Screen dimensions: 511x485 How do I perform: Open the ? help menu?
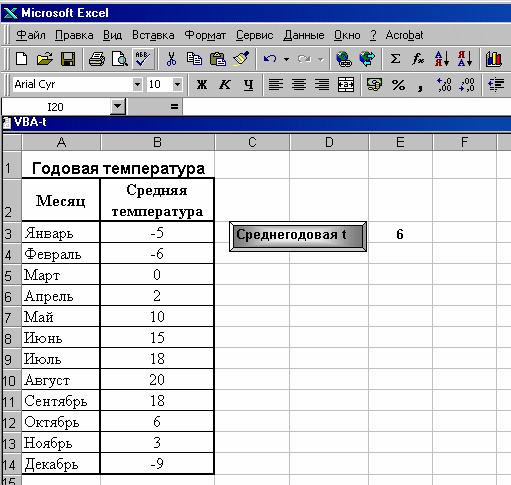[x=373, y=35]
